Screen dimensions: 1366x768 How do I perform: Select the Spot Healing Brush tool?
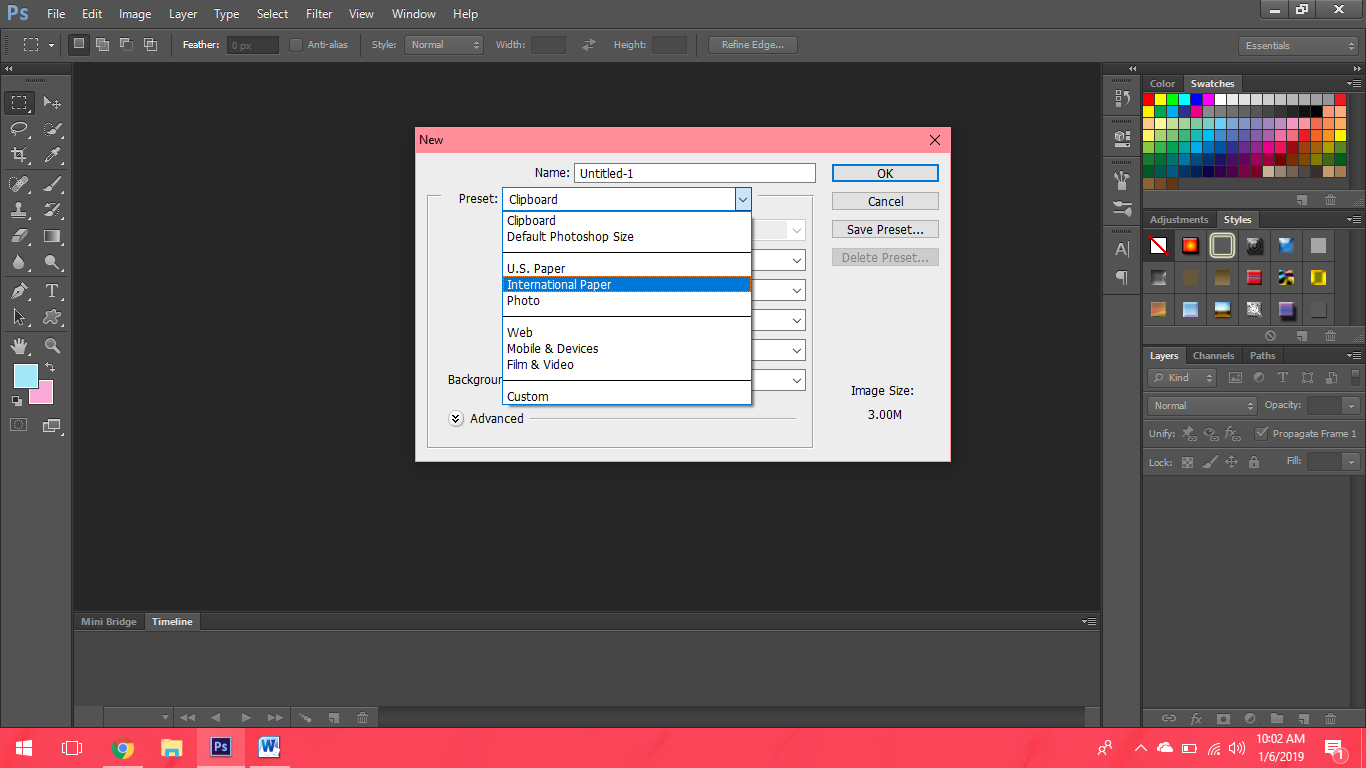point(19,184)
